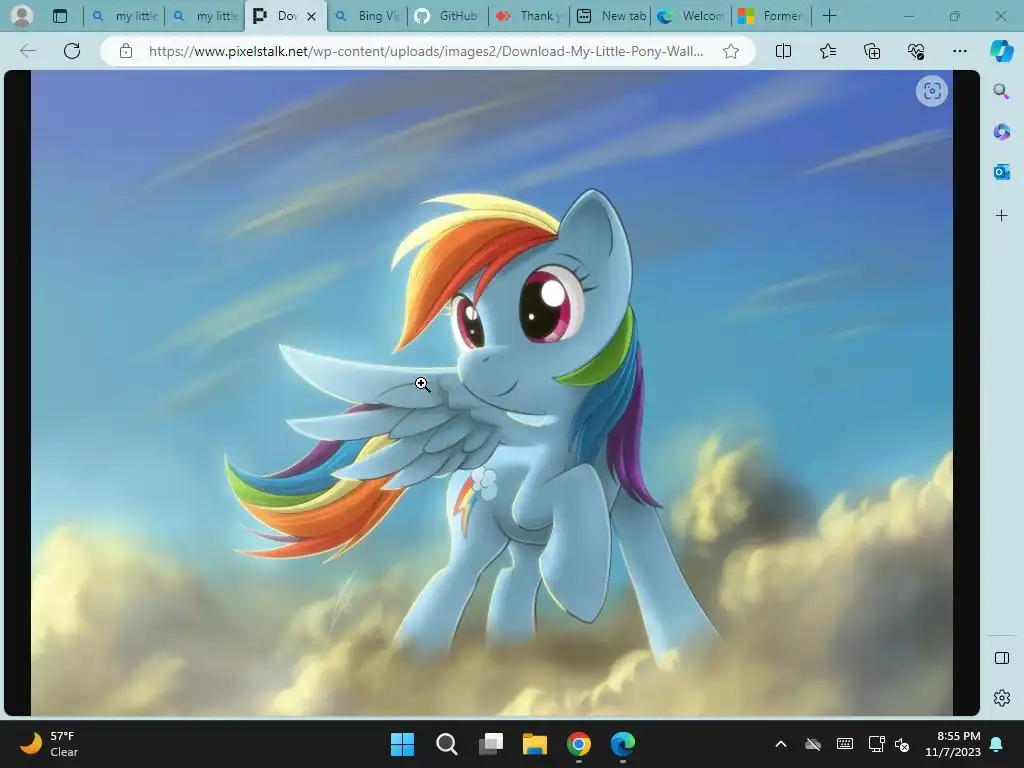Add a new sidebar app

(1001, 216)
